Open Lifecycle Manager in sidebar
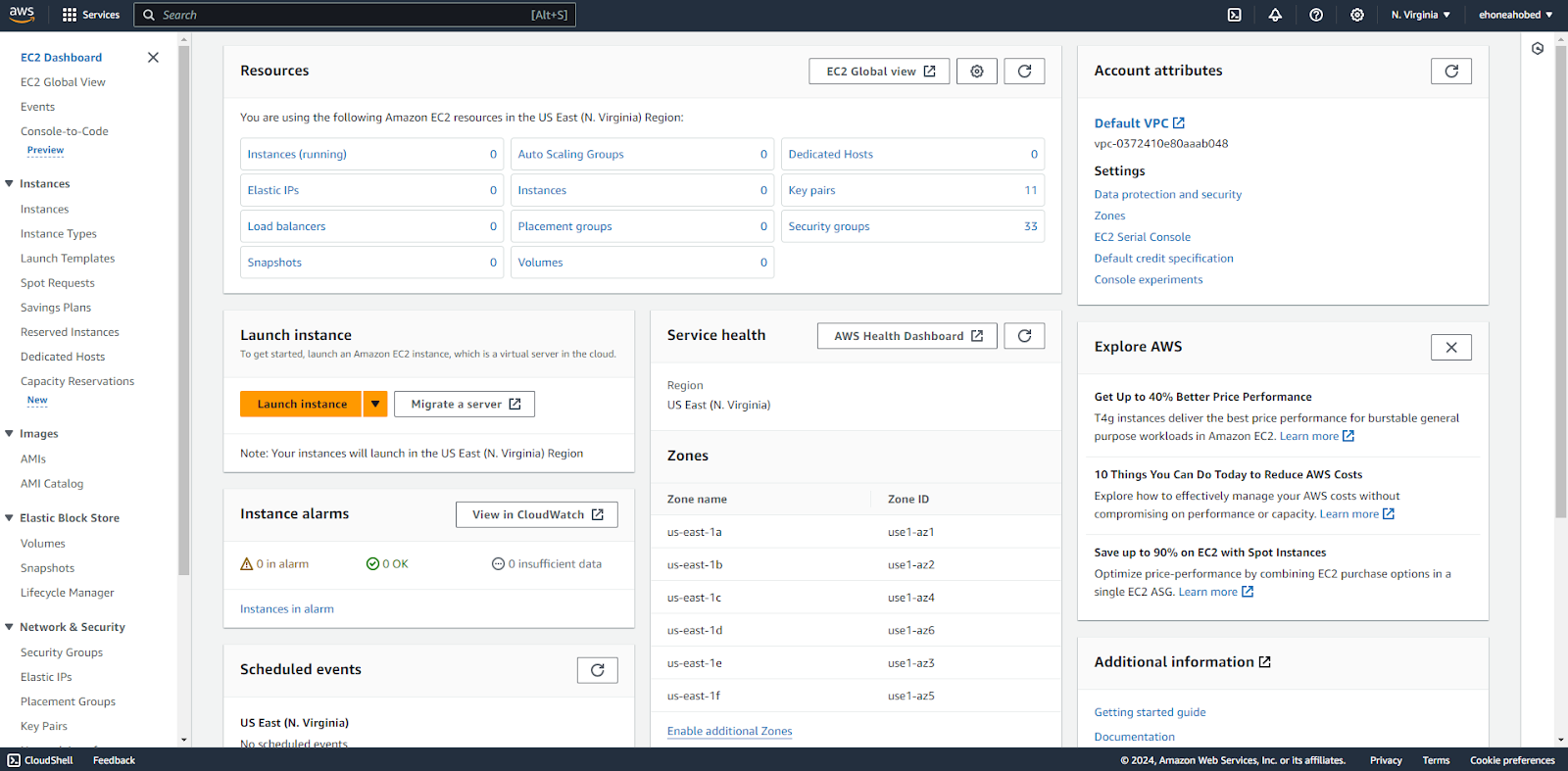This screenshot has width=1568, height=771. click(x=67, y=593)
